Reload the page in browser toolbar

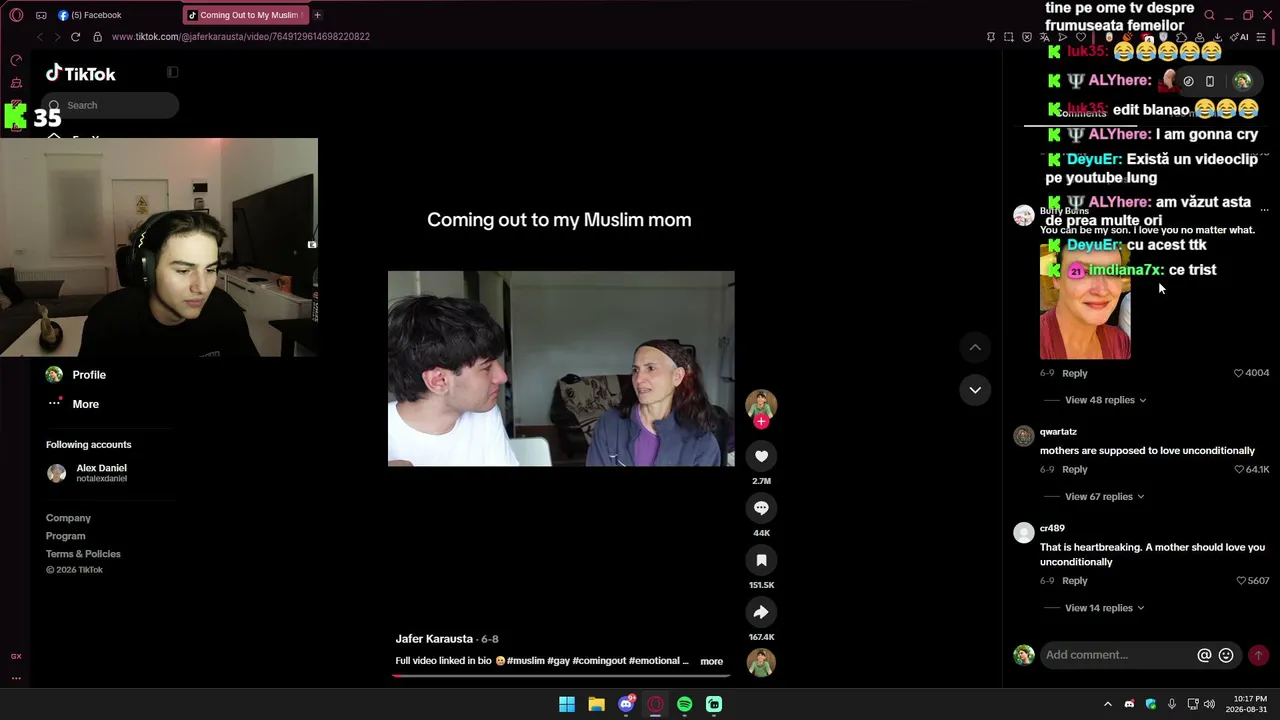pyautogui.click(x=75, y=37)
